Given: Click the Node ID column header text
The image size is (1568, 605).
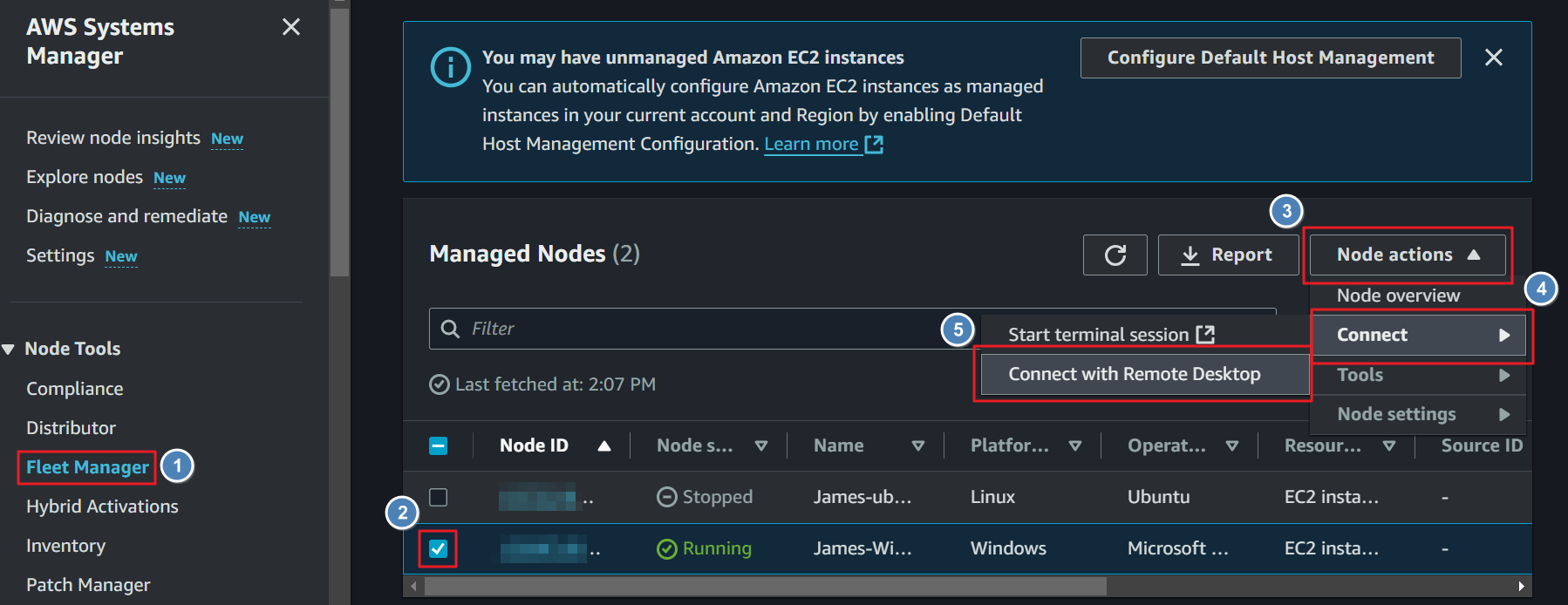Looking at the screenshot, I should tap(534, 445).
